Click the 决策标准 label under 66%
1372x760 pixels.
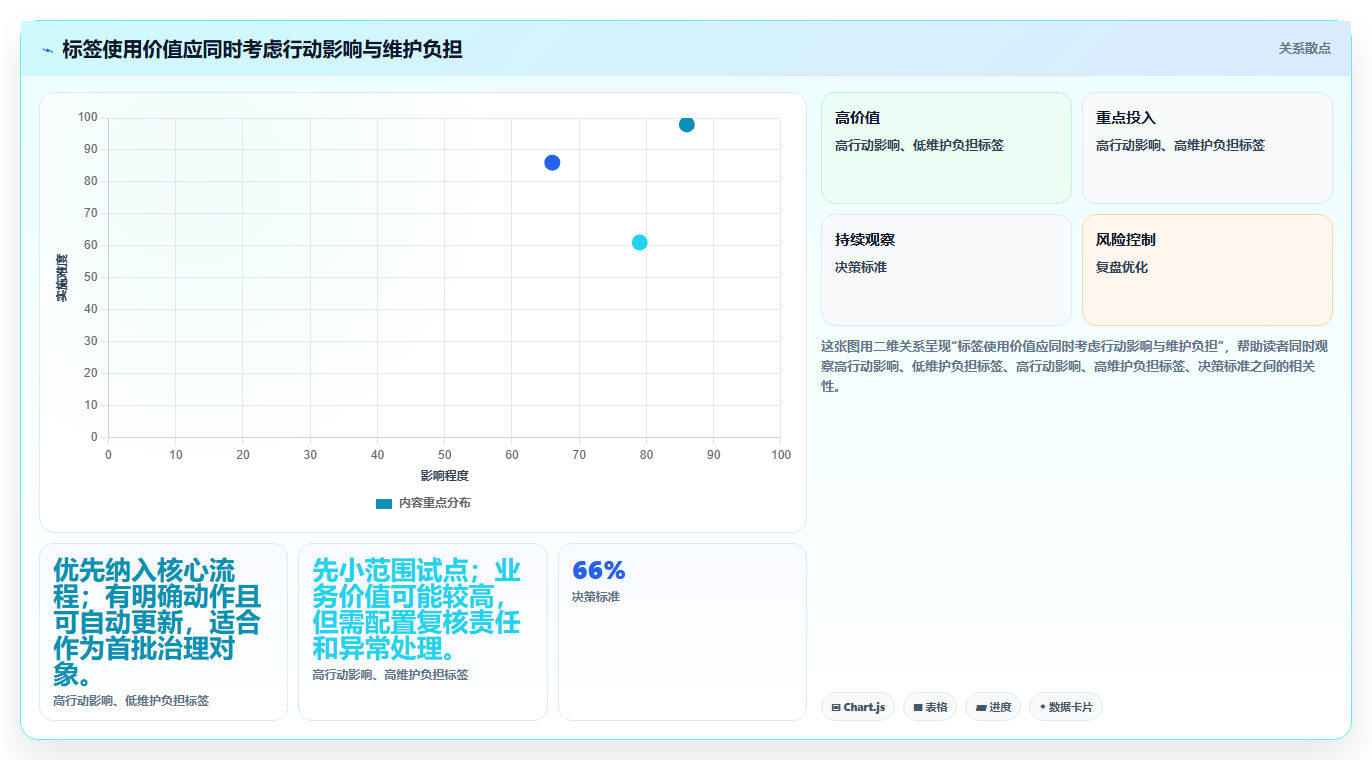tap(596, 597)
